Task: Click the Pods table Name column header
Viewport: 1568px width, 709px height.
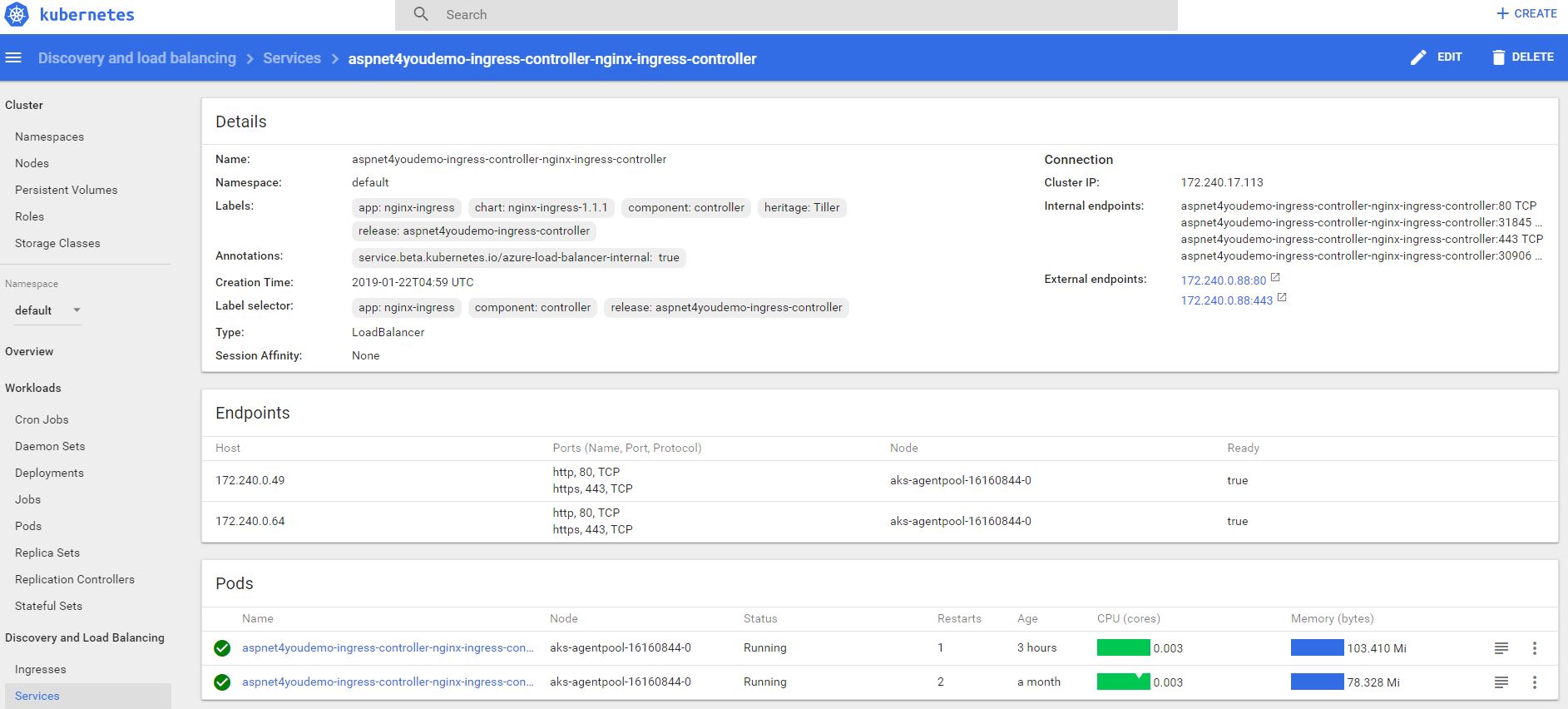Action: 258,618
